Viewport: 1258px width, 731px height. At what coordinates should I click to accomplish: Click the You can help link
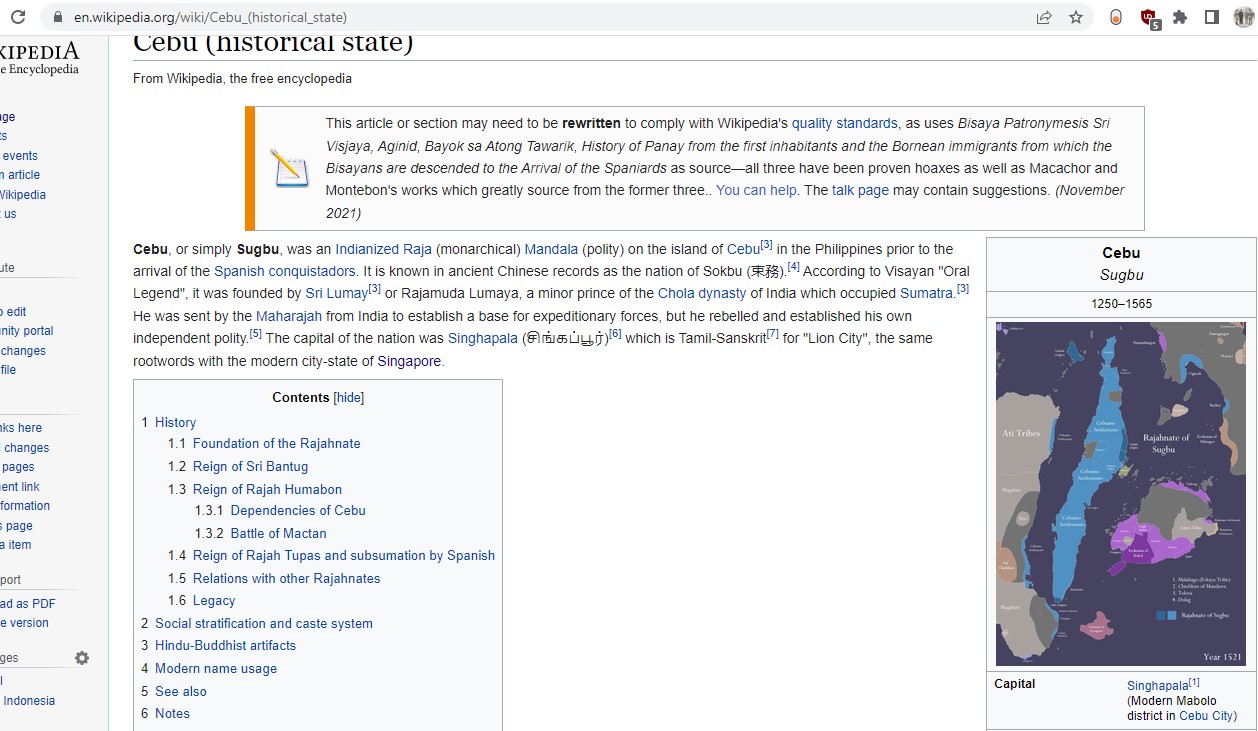756,191
